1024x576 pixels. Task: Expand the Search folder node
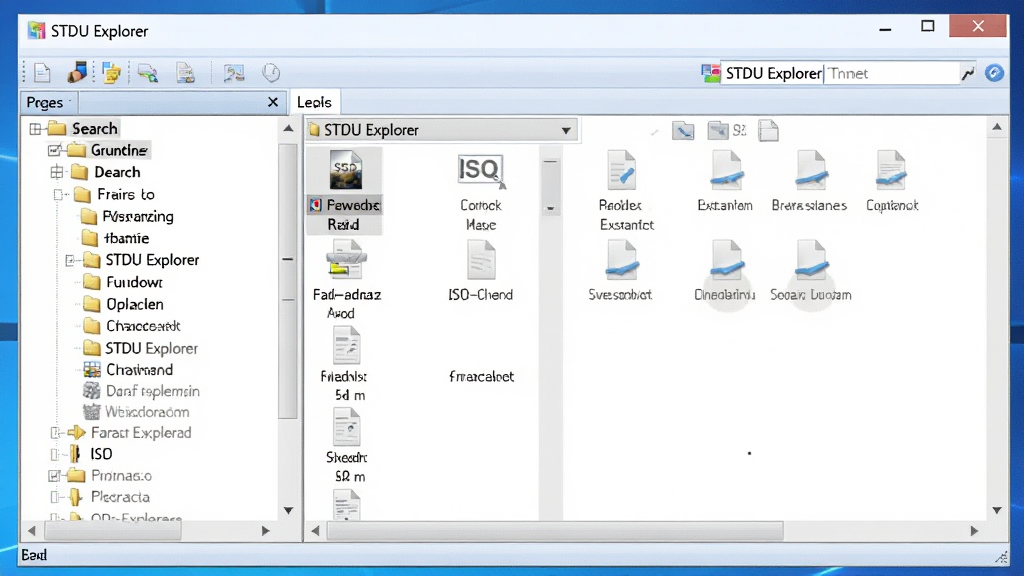pos(35,129)
